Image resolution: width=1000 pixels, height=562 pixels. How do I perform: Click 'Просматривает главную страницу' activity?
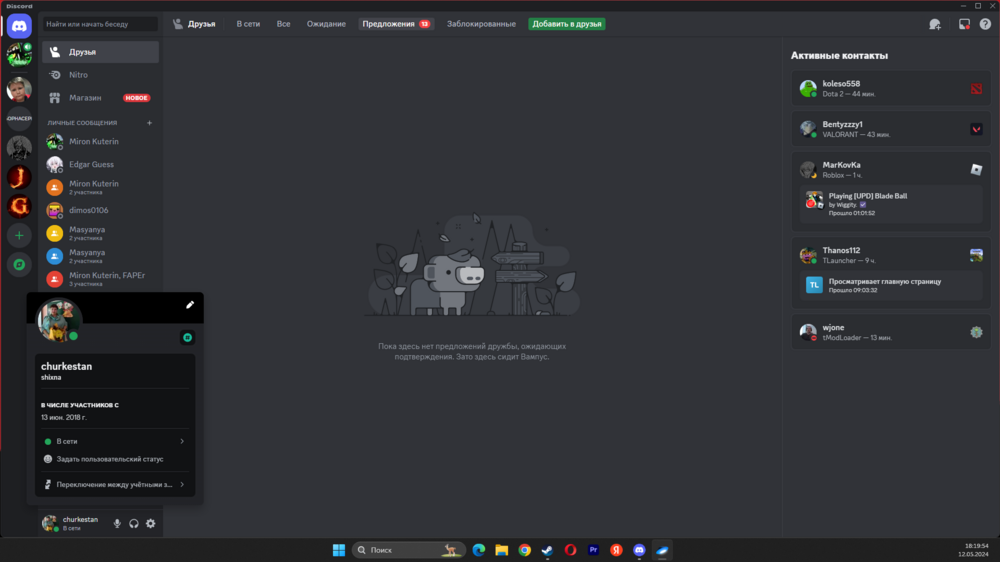[x=891, y=285]
